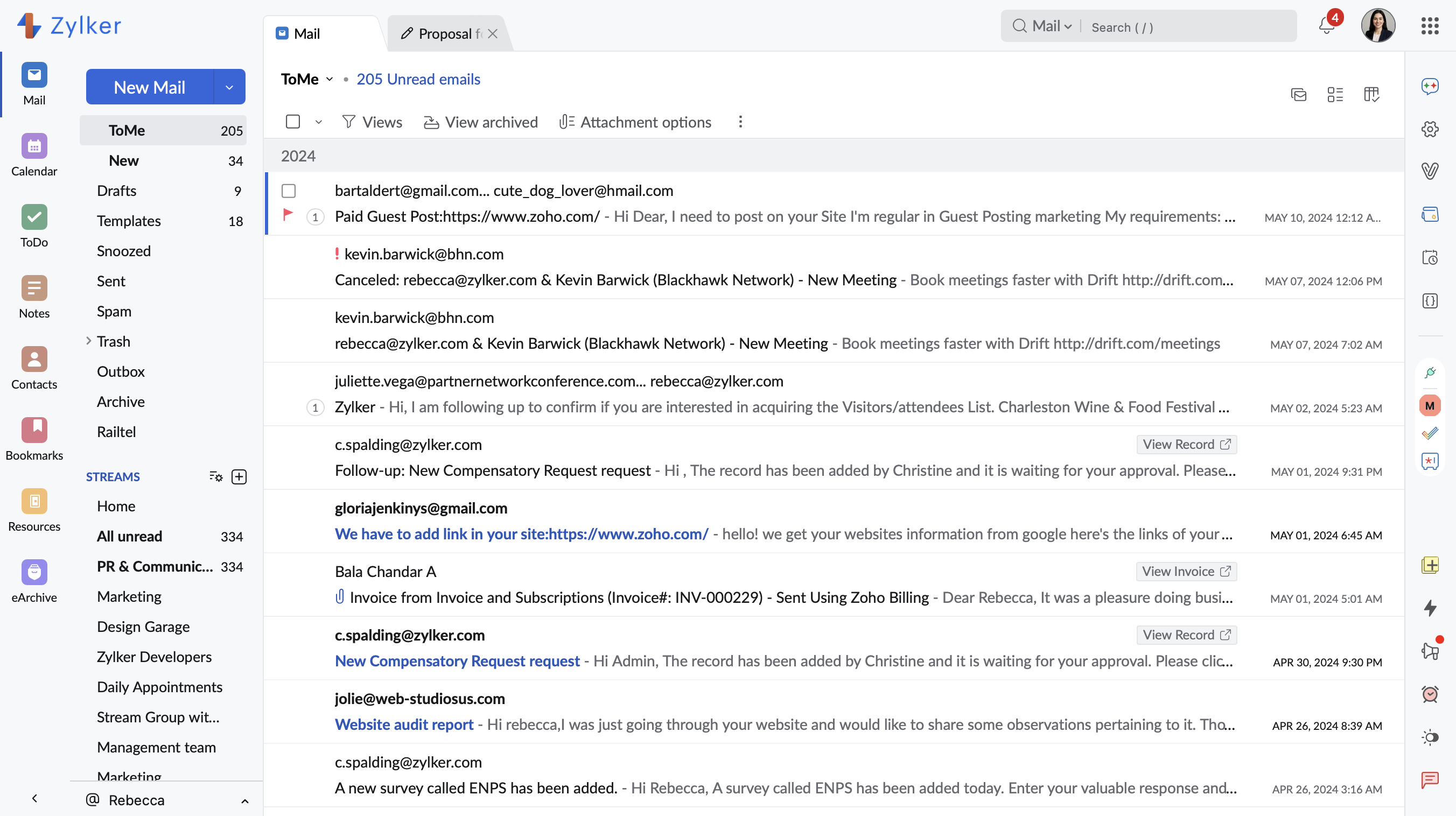Toggle the day/night theme icon

tap(1430, 737)
